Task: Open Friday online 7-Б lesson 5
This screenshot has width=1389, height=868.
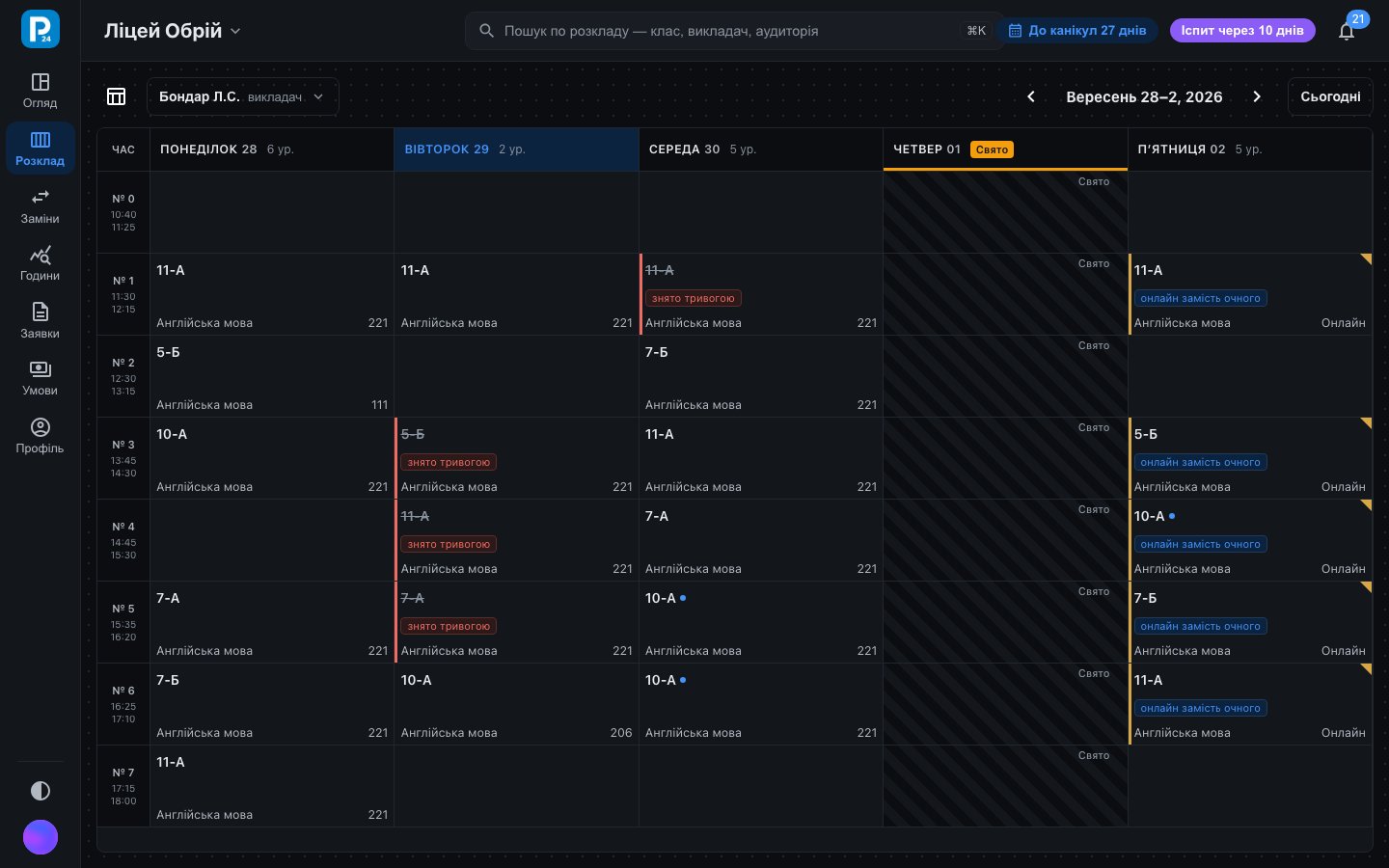Action: tap(1250, 622)
